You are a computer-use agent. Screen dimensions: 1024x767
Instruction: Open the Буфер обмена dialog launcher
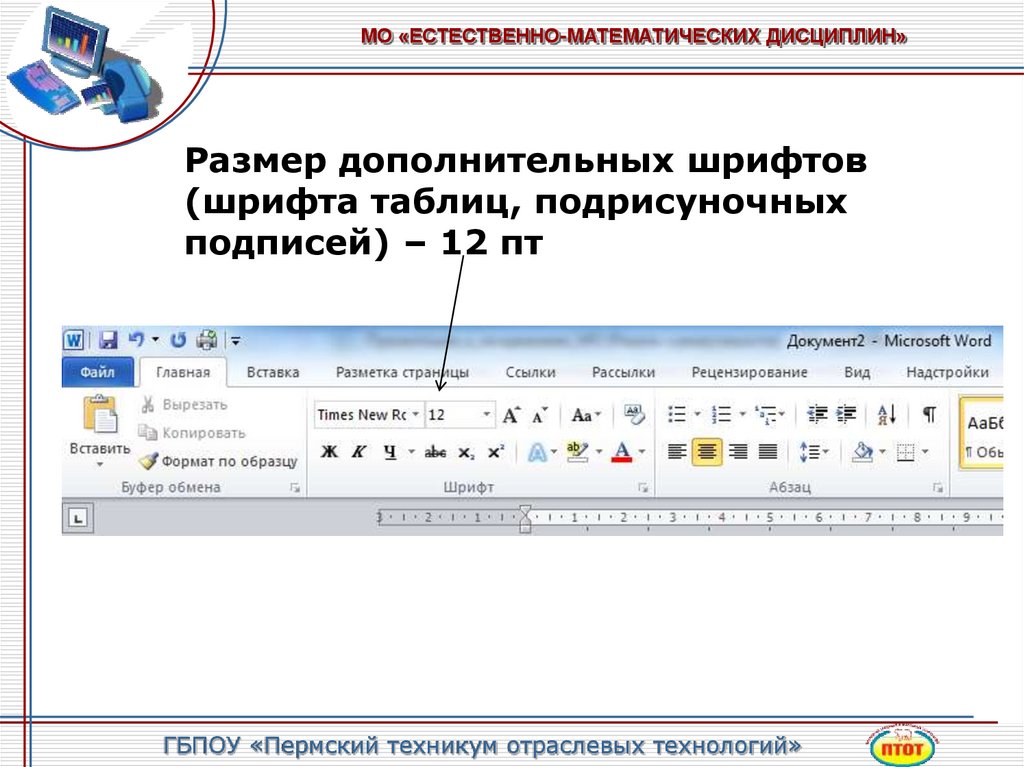coord(295,487)
